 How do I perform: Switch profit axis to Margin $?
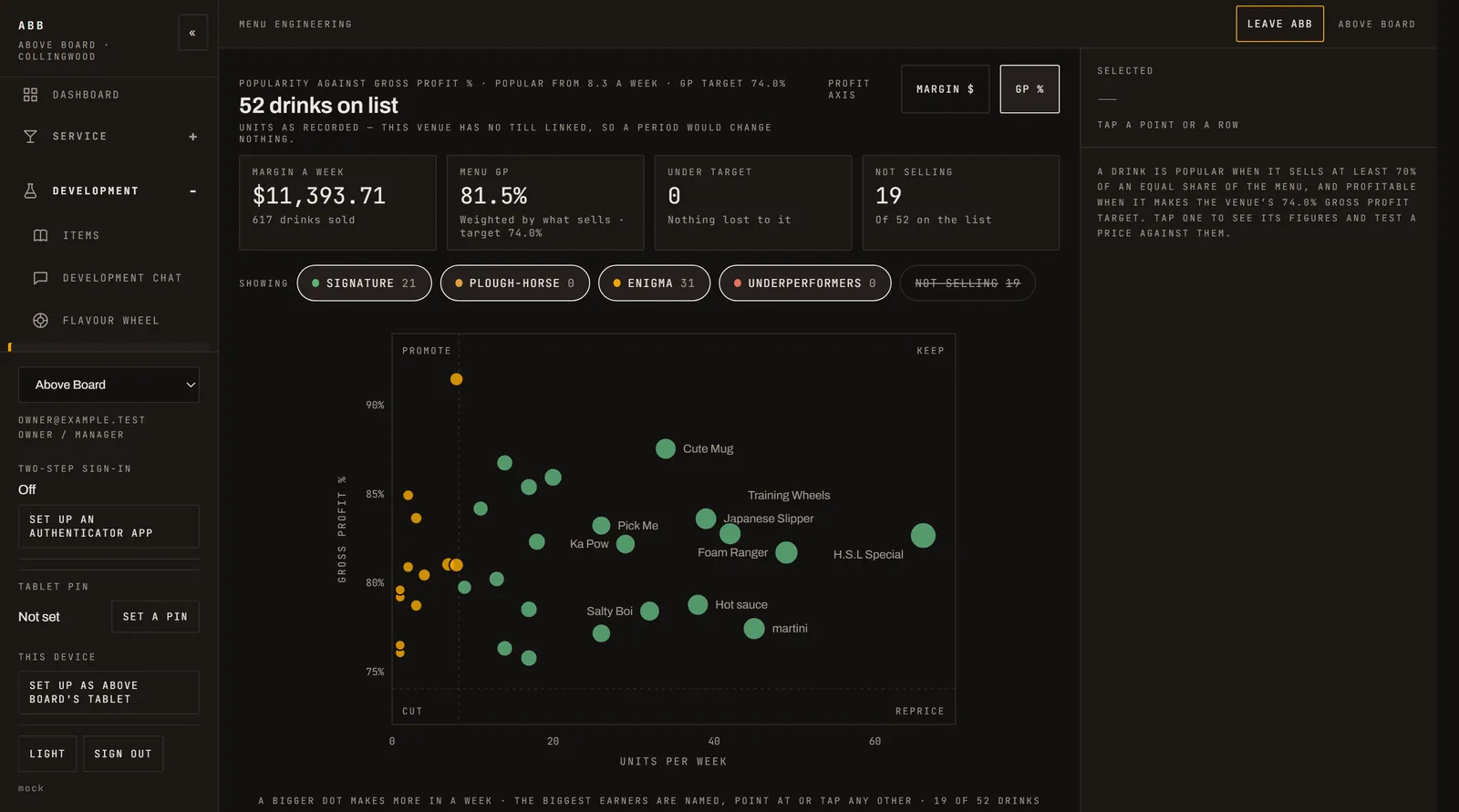[x=945, y=89]
